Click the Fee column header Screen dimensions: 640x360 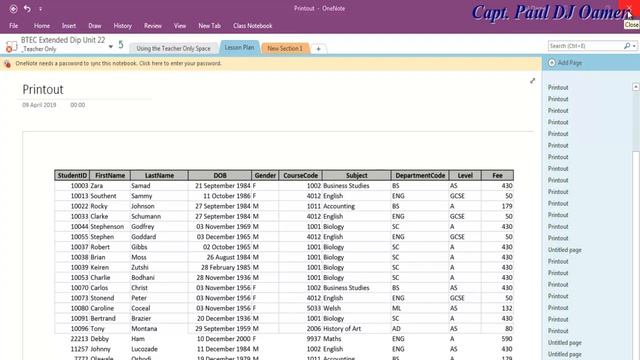click(497, 176)
